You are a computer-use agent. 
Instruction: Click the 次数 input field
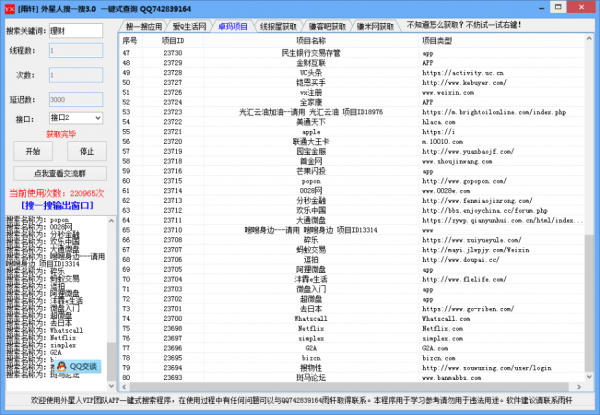pyautogui.click(x=76, y=75)
